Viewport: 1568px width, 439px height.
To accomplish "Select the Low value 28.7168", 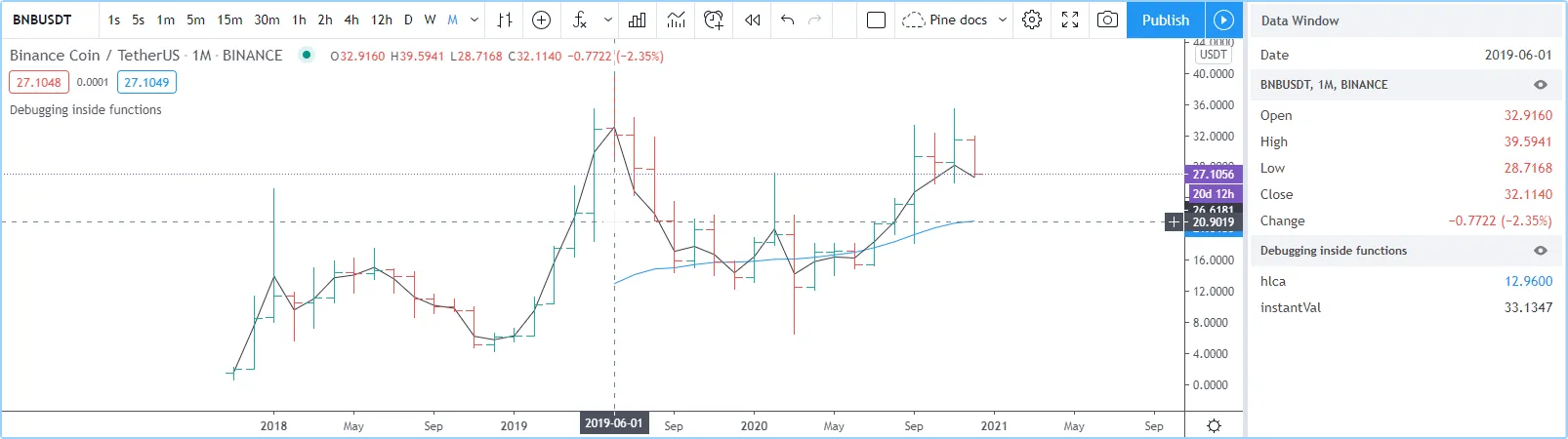I will coord(1527,168).
